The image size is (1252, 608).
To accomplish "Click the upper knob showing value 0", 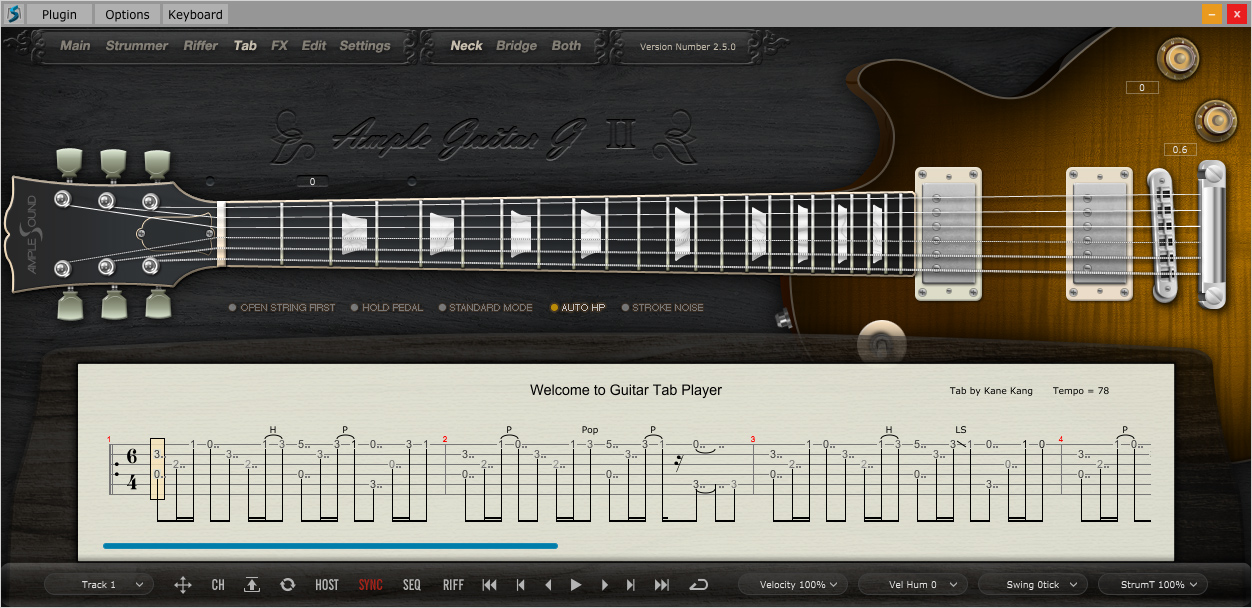I will [1177, 58].
